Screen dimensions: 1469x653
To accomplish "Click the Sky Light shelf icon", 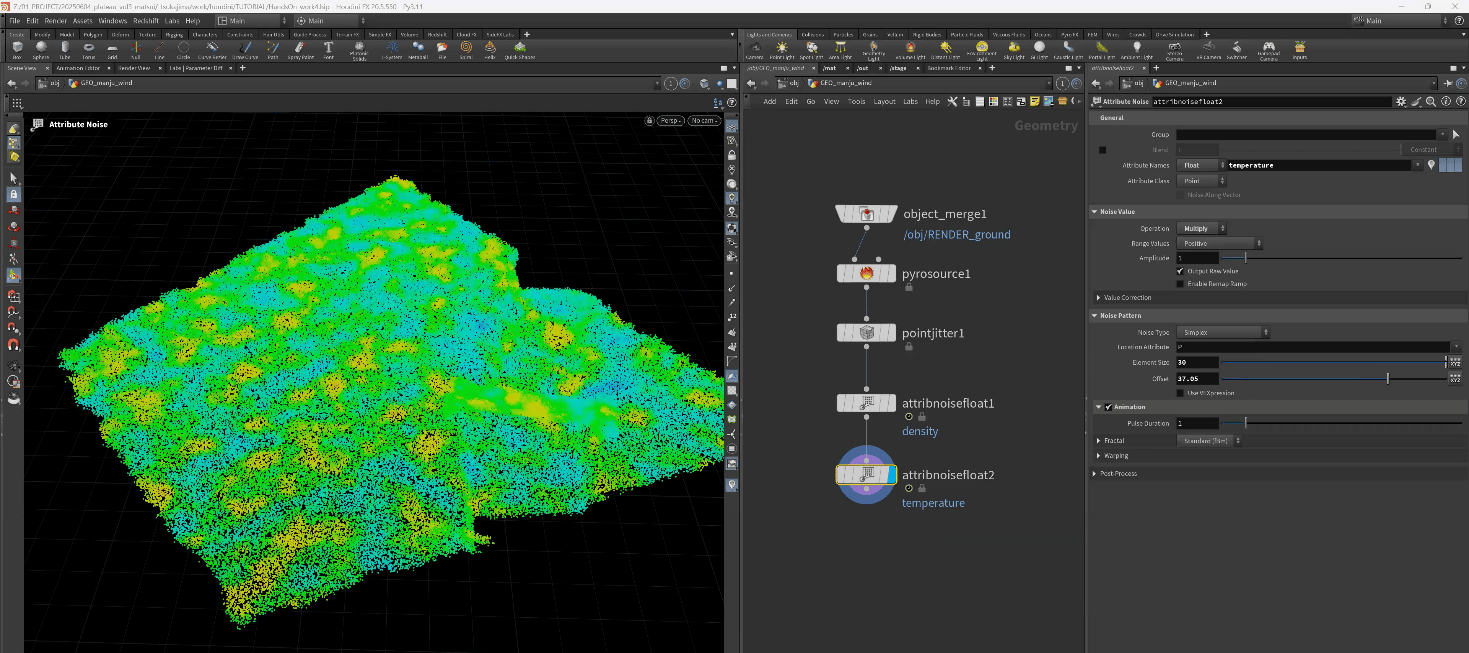I will click(1013, 48).
